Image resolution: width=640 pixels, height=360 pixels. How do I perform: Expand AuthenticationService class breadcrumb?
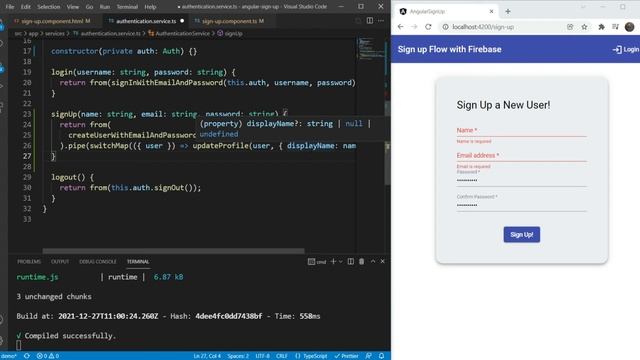(179, 33)
